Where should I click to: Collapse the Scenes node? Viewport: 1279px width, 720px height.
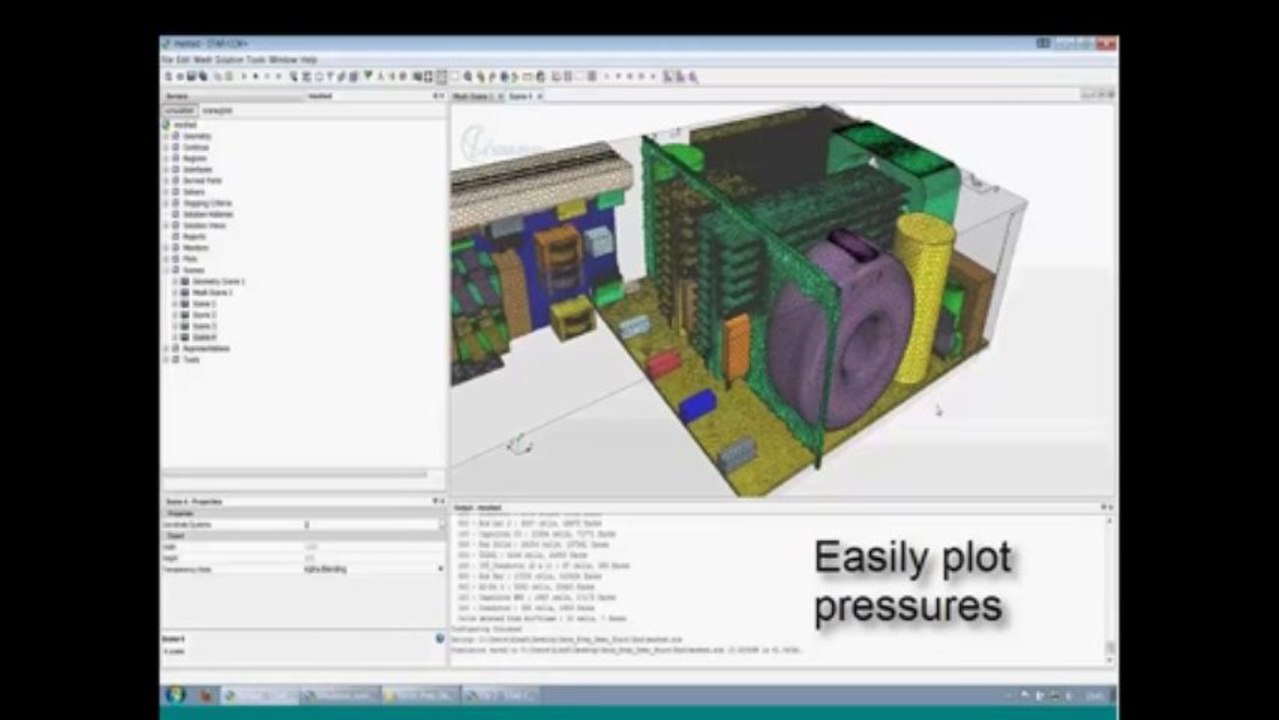click(x=166, y=270)
